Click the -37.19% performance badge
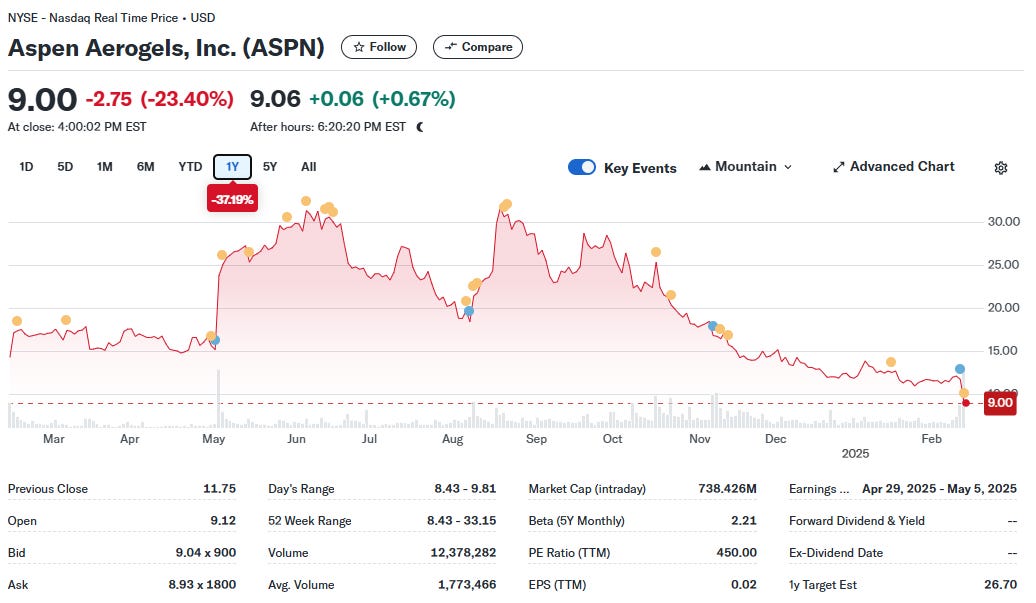1036x603 pixels. (x=232, y=199)
